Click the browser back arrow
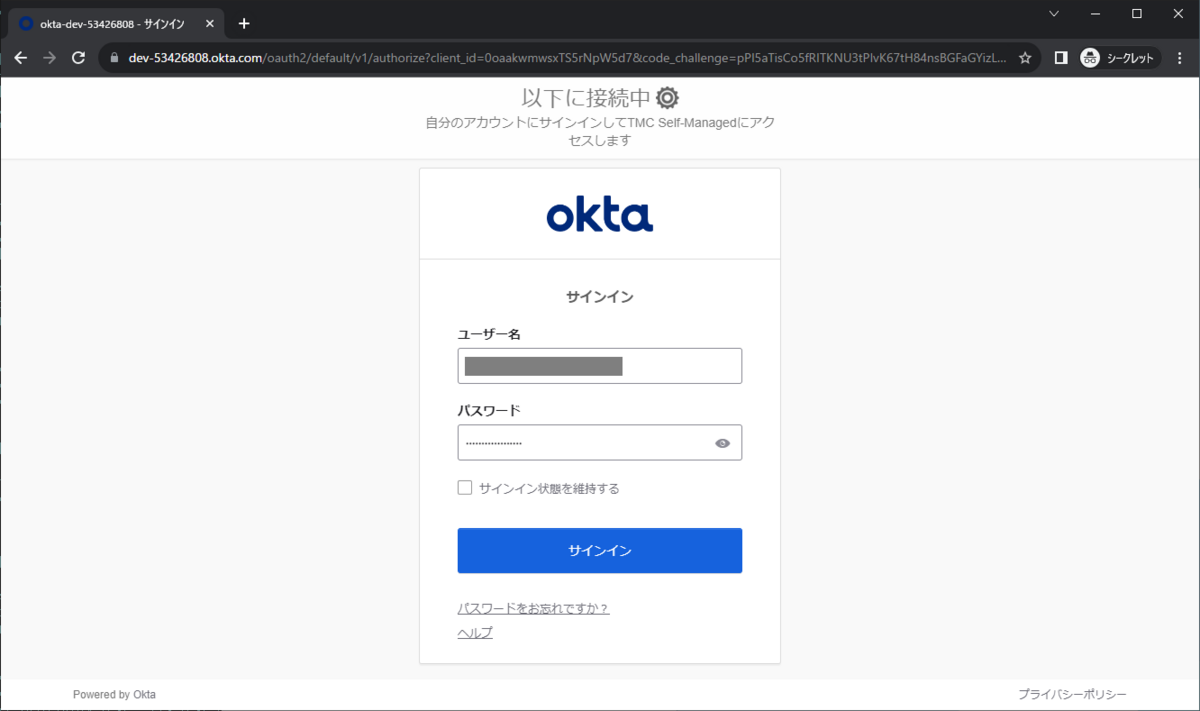The width and height of the screenshot is (1200, 711). tap(21, 58)
